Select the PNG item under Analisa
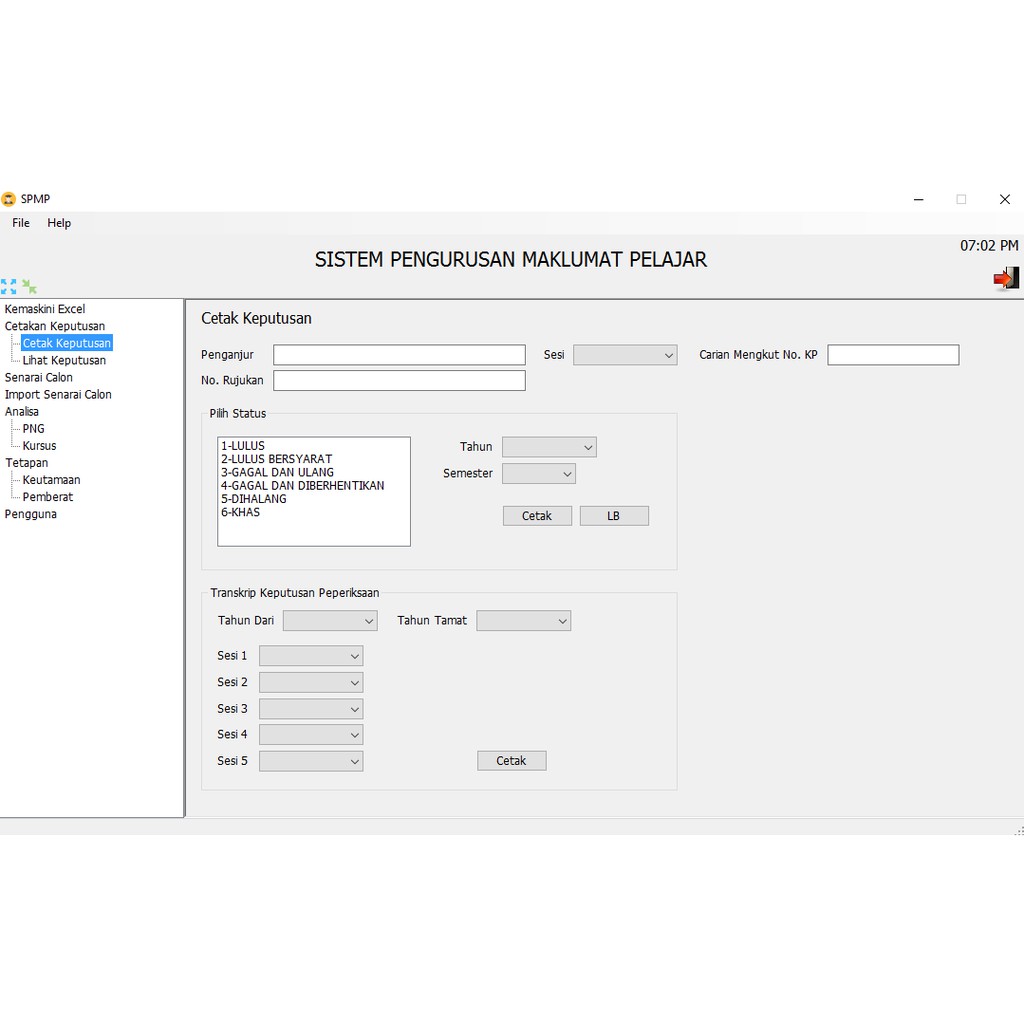Screen dimensions: 1024x1024 33,429
